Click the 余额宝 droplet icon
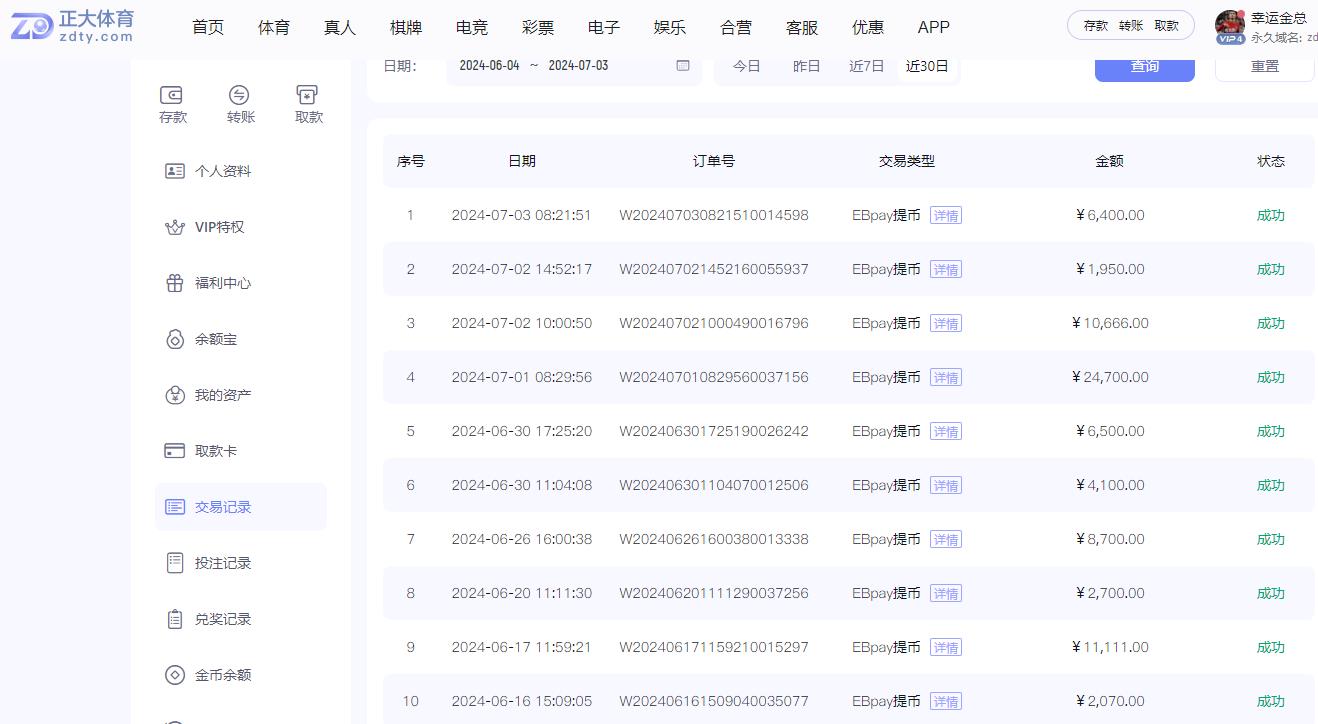Image resolution: width=1318 pixels, height=724 pixels. 174,338
